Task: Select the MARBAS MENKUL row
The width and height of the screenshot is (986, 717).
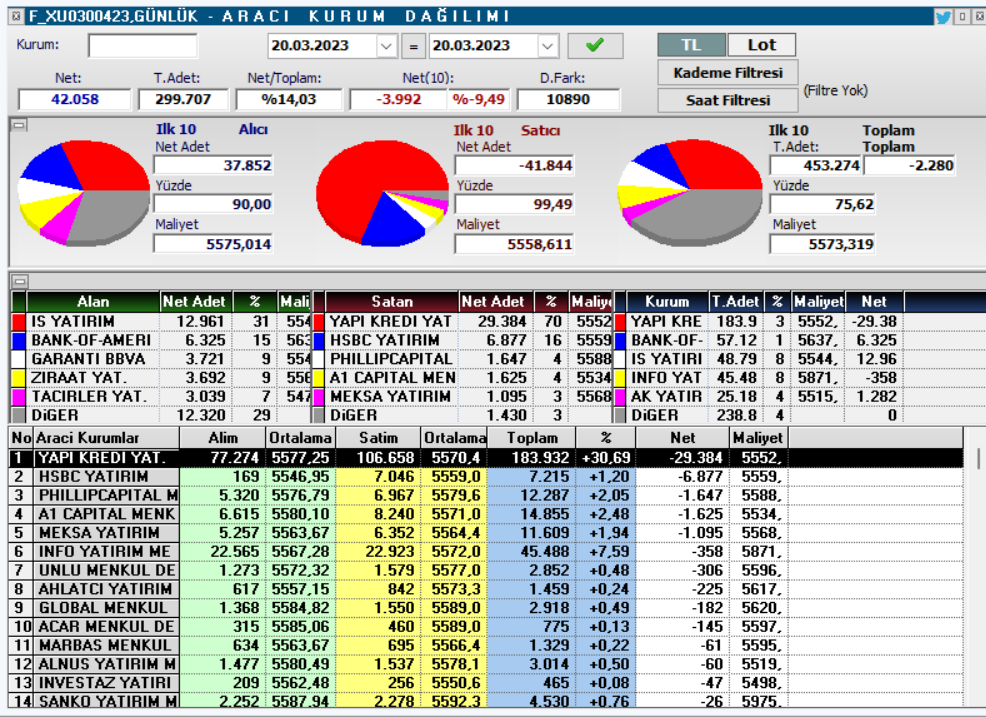Action: coord(485,645)
